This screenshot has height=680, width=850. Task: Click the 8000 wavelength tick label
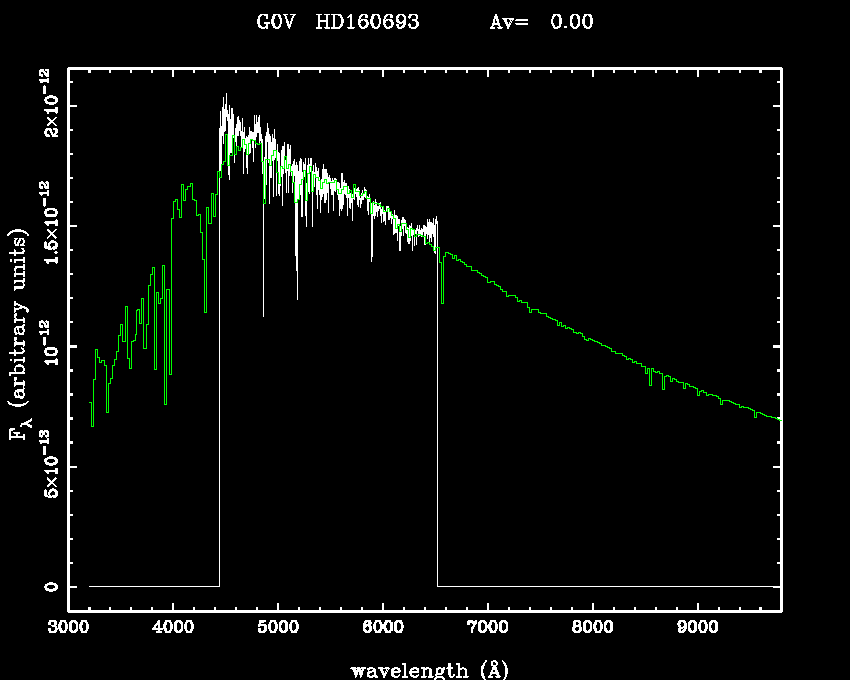[x=592, y=629]
